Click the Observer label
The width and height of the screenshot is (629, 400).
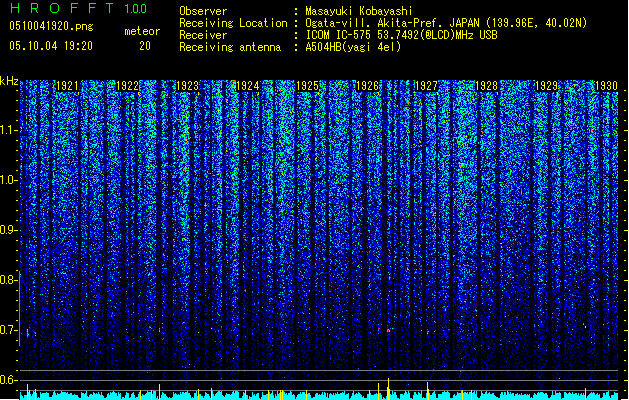(x=203, y=11)
